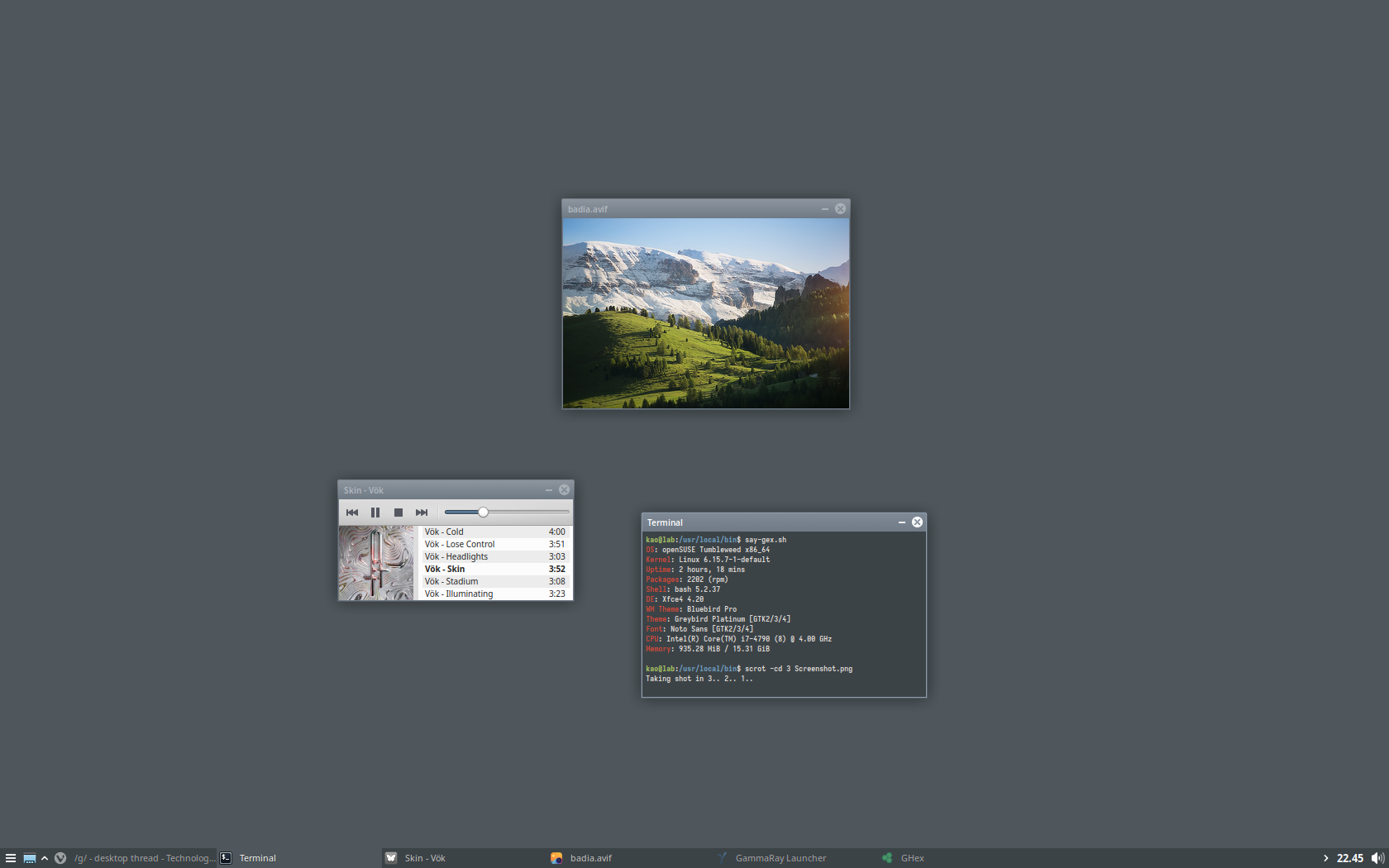Expand the hidden system tray arrow

[1325, 858]
